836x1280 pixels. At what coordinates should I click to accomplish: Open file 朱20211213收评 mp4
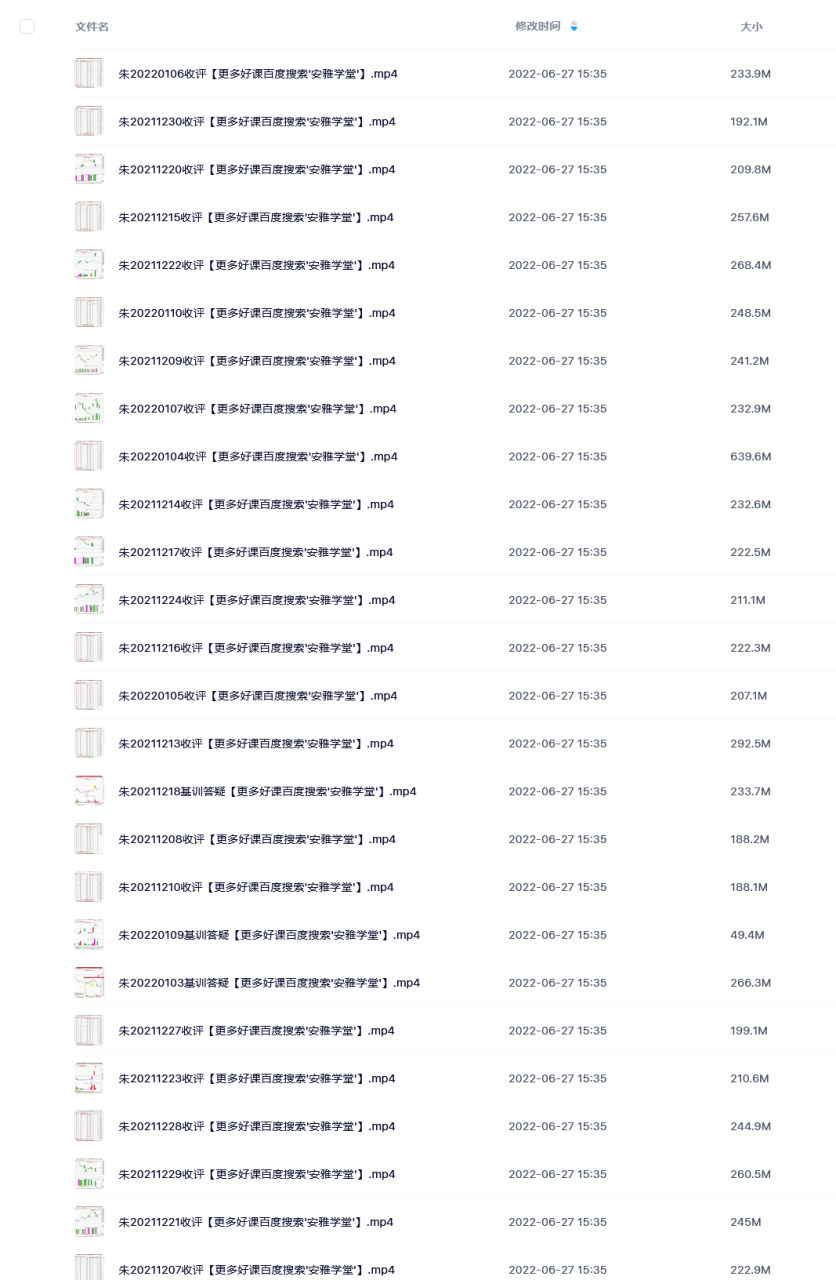256,743
